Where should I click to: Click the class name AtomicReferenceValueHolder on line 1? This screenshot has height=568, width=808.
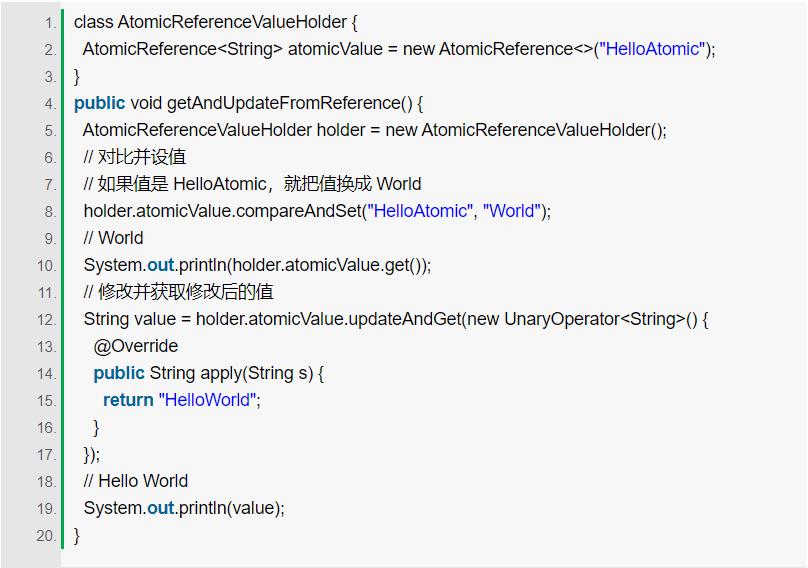click(x=234, y=22)
